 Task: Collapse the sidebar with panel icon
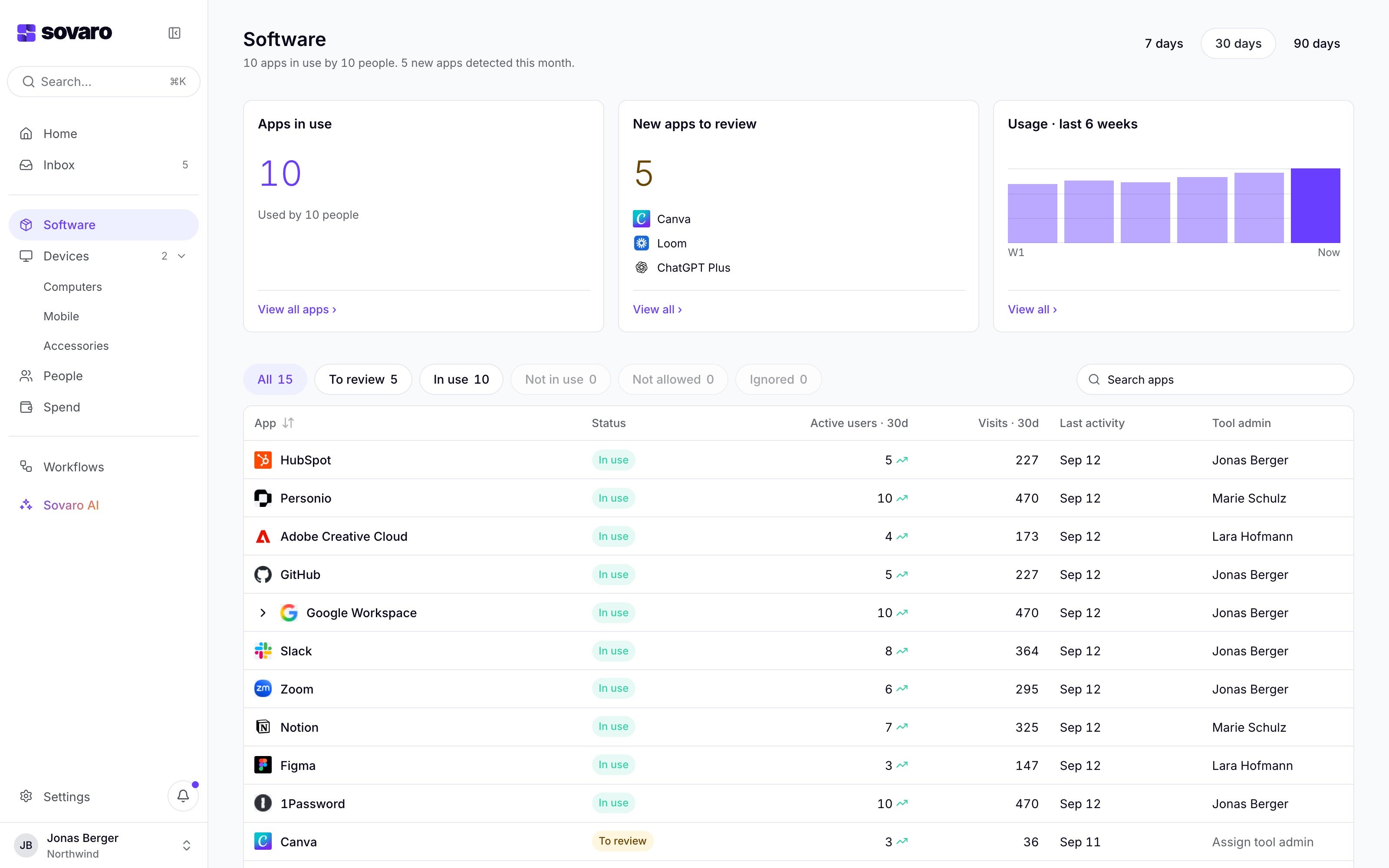[174, 33]
